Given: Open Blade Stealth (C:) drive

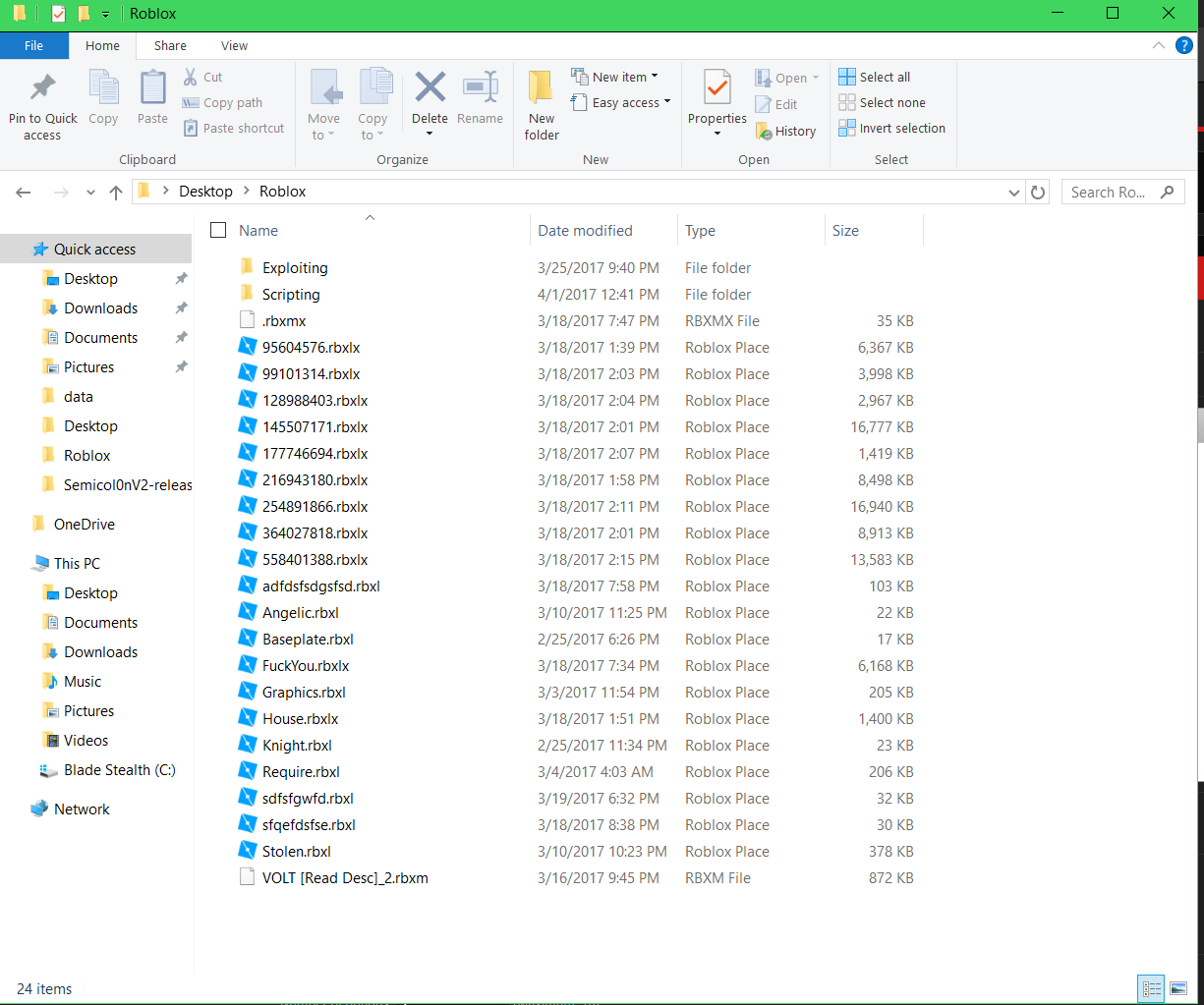Looking at the screenshot, I should 120,770.
